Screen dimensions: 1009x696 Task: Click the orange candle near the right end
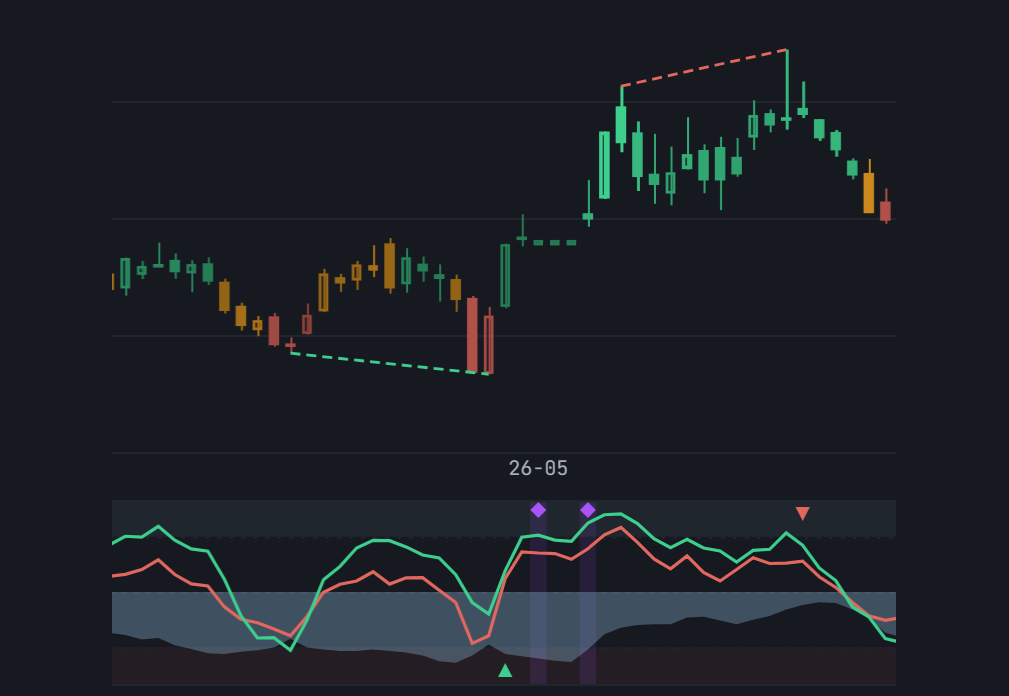point(869,188)
